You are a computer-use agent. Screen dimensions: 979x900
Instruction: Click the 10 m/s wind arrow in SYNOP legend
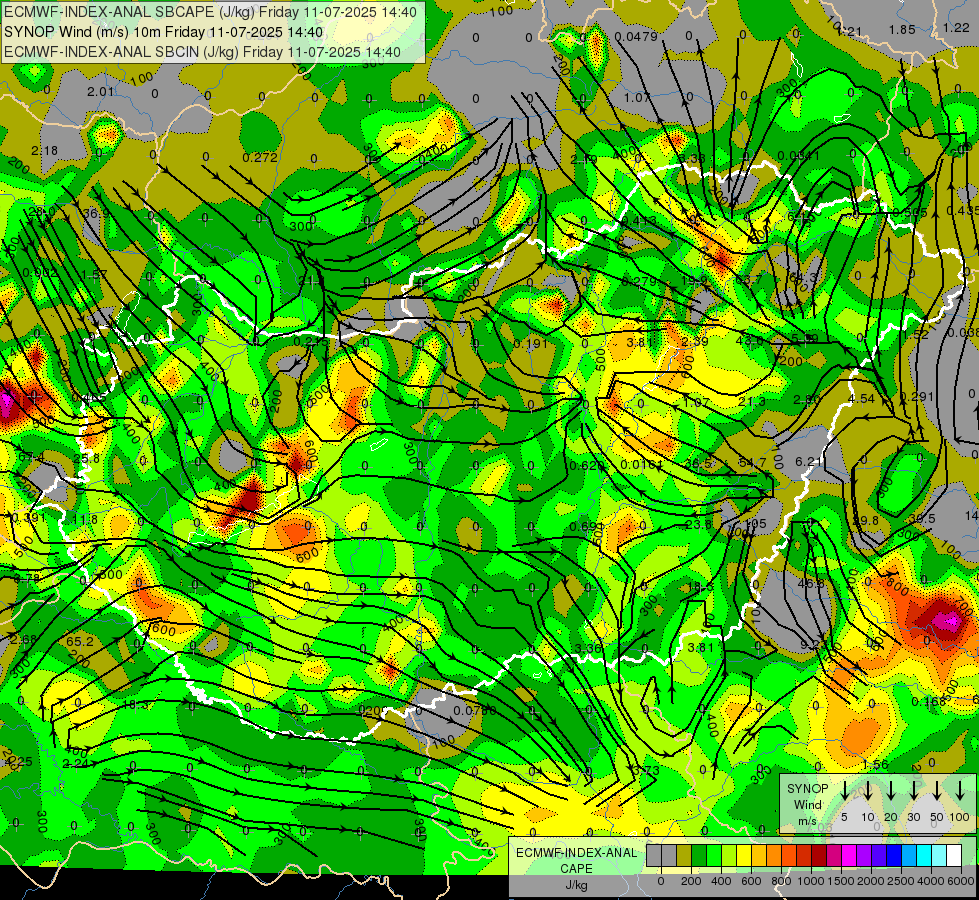[x=868, y=791]
